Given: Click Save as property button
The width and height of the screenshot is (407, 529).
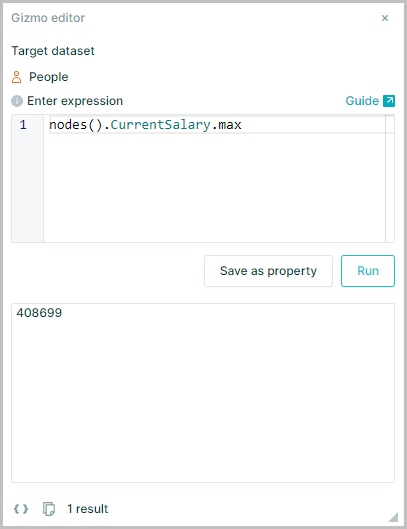Looking at the screenshot, I should tap(268, 271).
